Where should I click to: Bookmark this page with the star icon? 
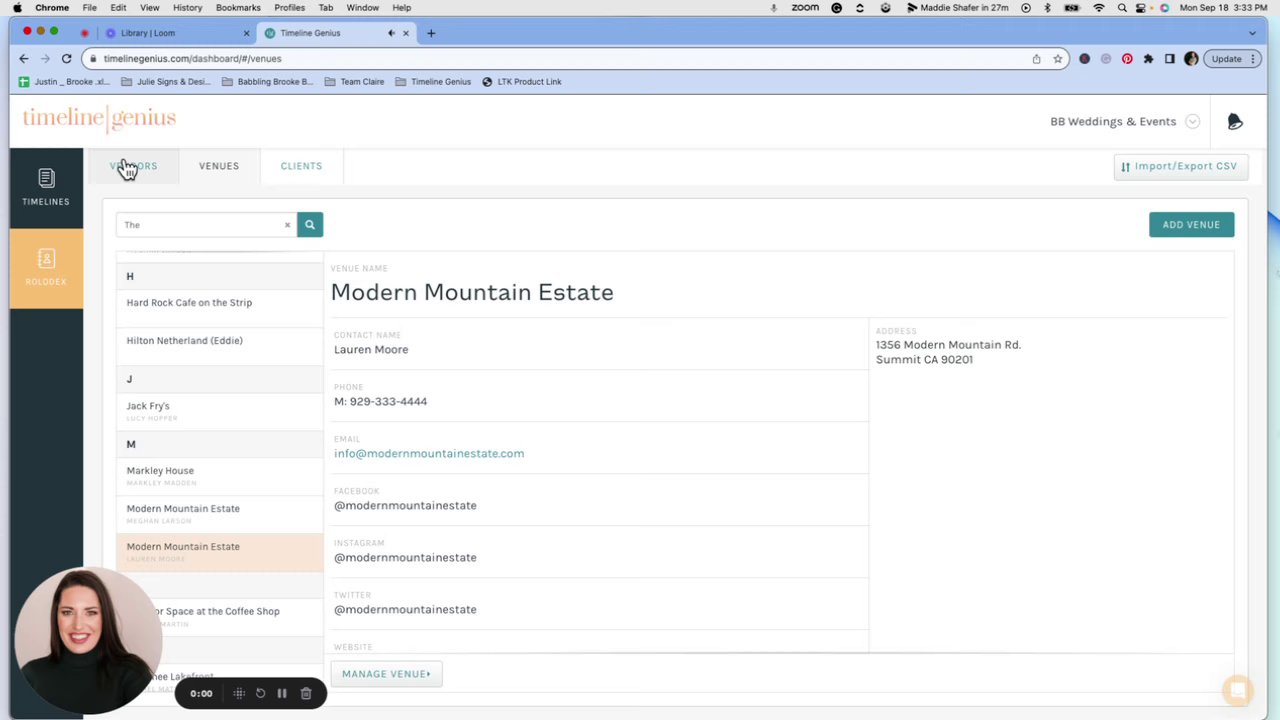pyautogui.click(x=1057, y=59)
